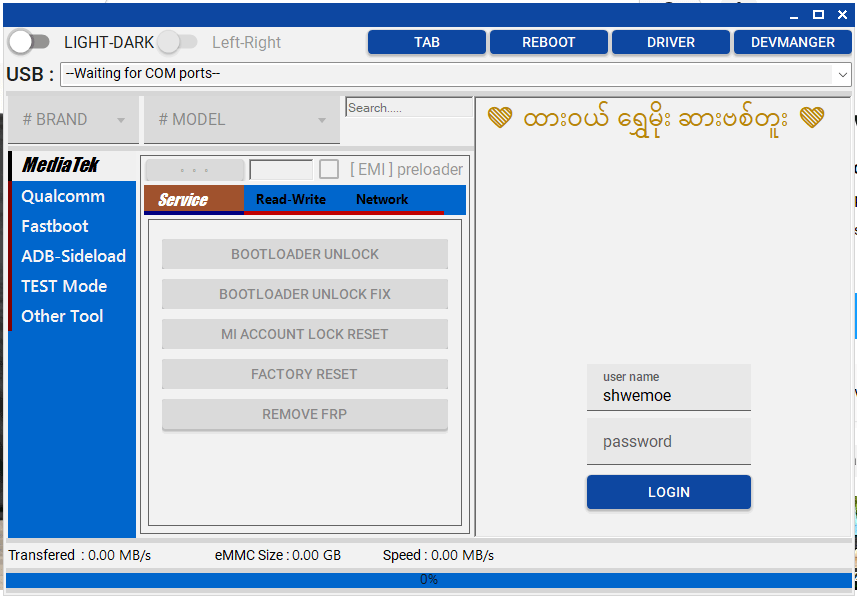Open the Other Tool section
Viewport: 857px width, 598px height.
click(61, 316)
